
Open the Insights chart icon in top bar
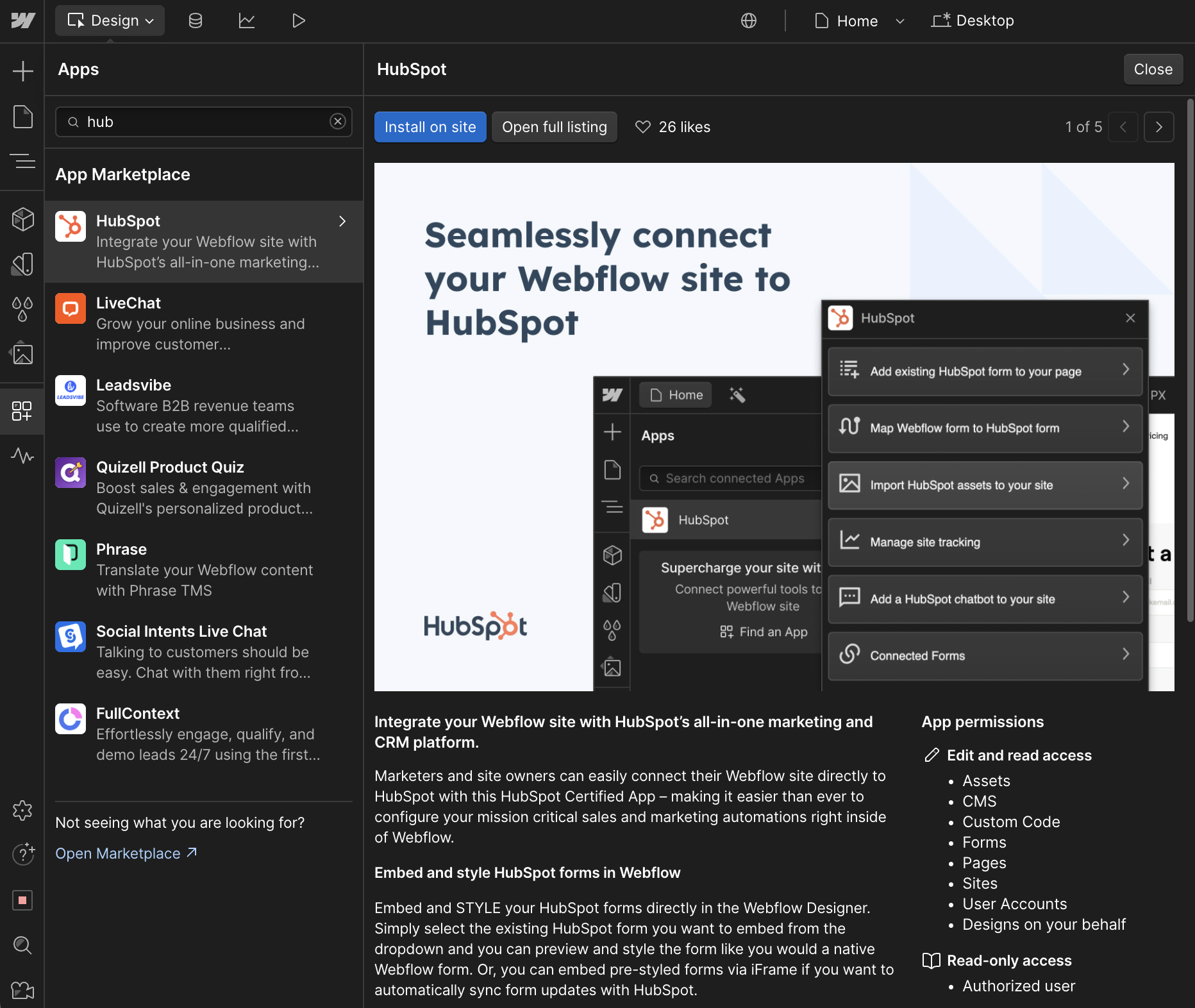pos(247,21)
